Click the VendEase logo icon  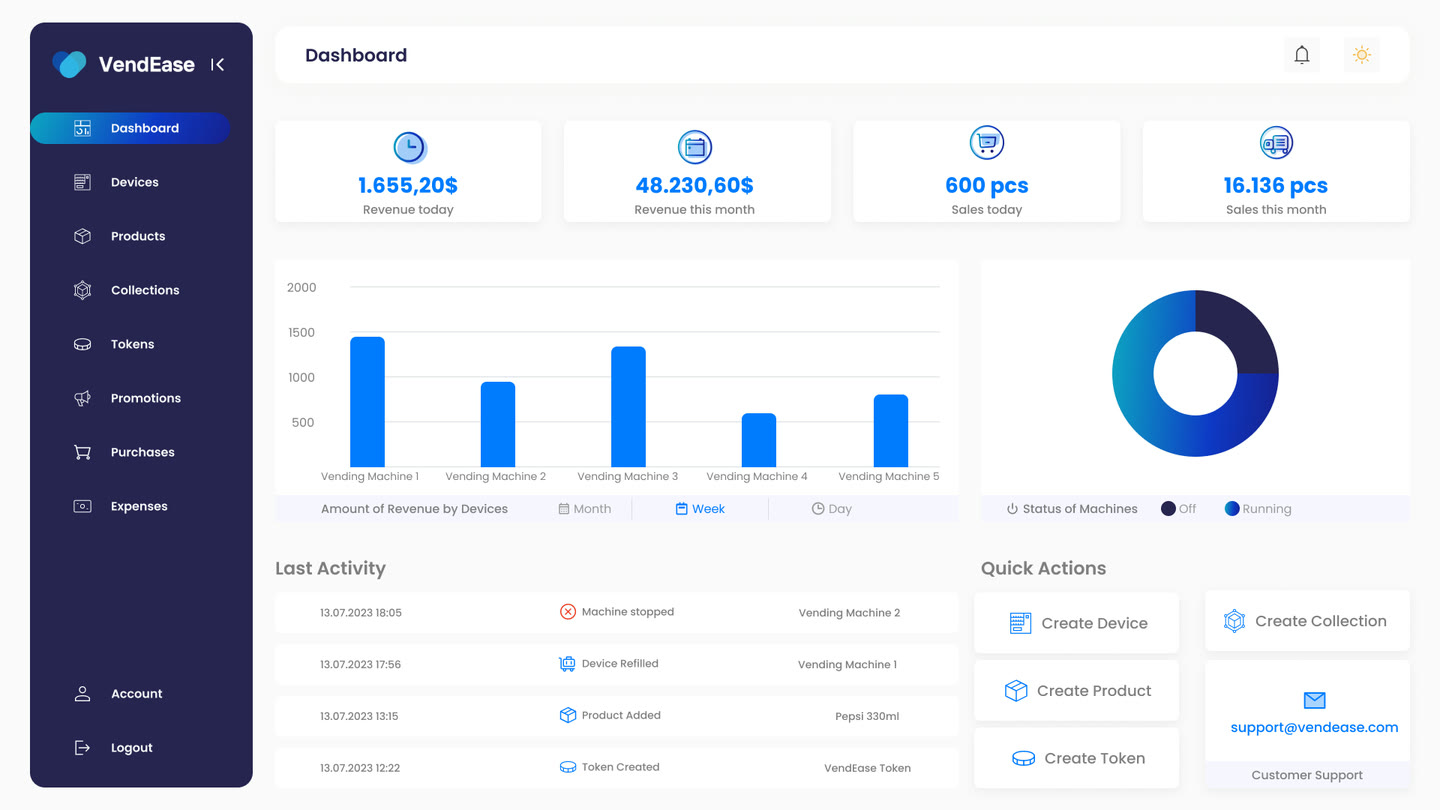pyautogui.click(x=70, y=64)
